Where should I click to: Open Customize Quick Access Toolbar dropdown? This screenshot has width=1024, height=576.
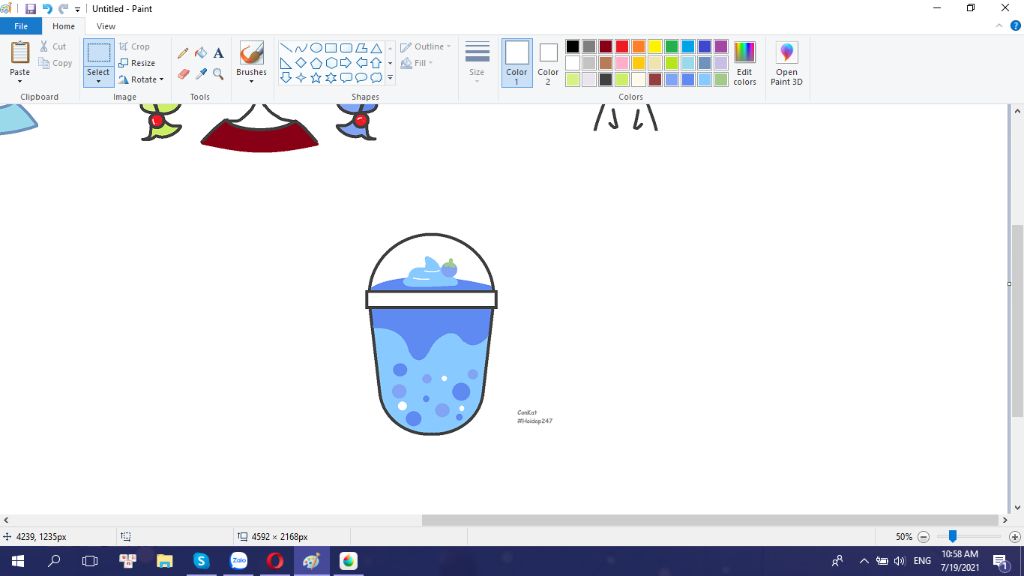[77, 9]
